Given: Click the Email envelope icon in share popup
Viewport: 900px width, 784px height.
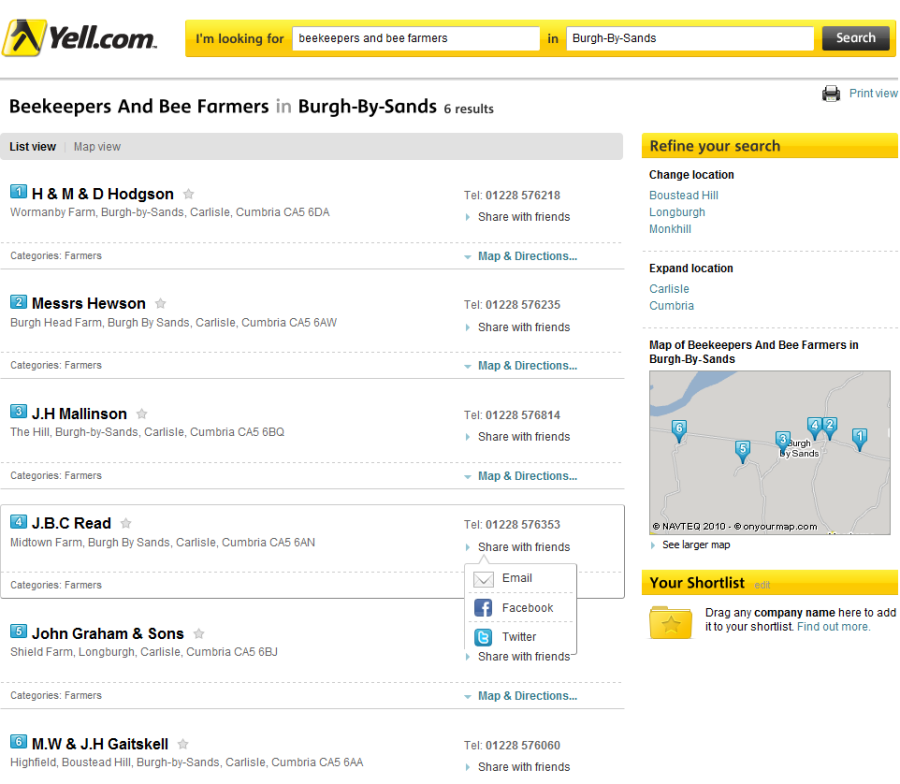Looking at the screenshot, I should coord(483,579).
